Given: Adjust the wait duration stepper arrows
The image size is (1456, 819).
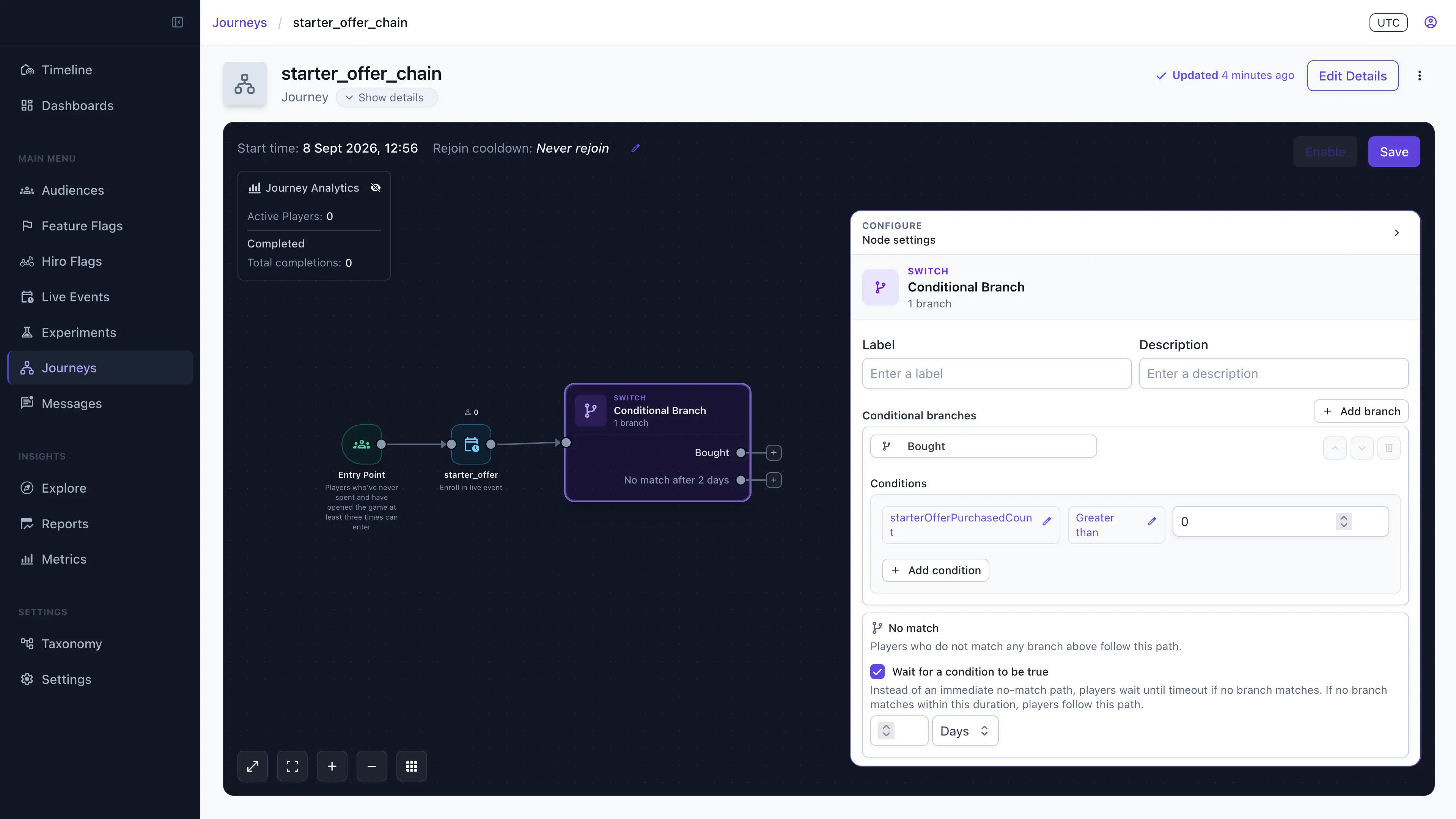Looking at the screenshot, I should click(x=886, y=731).
